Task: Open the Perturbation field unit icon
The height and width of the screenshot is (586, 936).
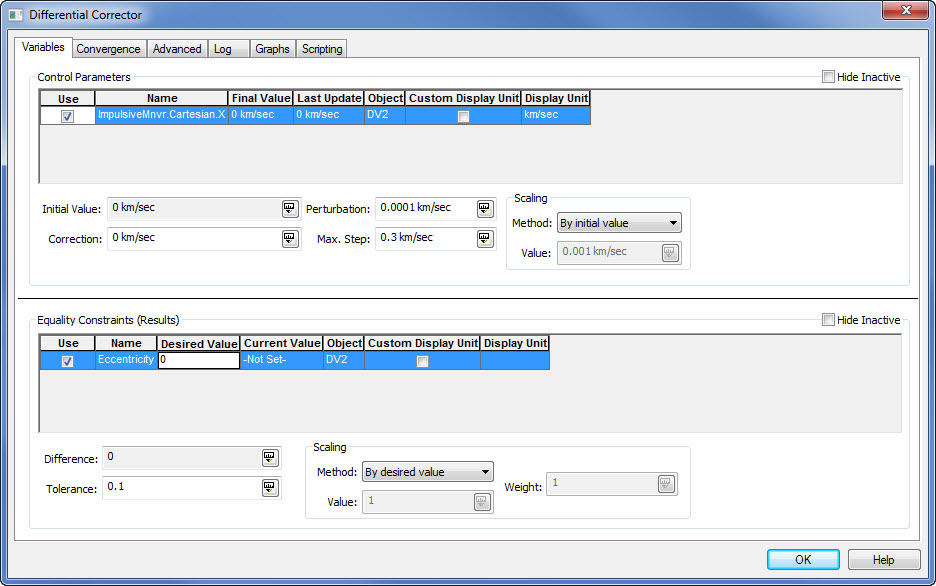Action: tap(485, 208)
